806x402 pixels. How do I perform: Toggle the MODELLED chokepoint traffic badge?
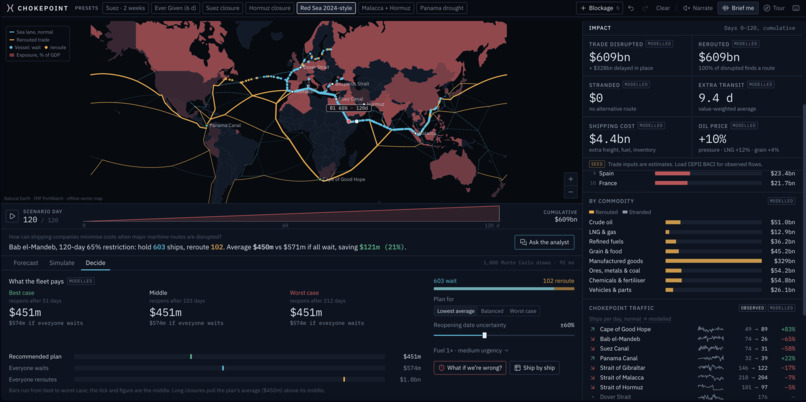(782, 308)
